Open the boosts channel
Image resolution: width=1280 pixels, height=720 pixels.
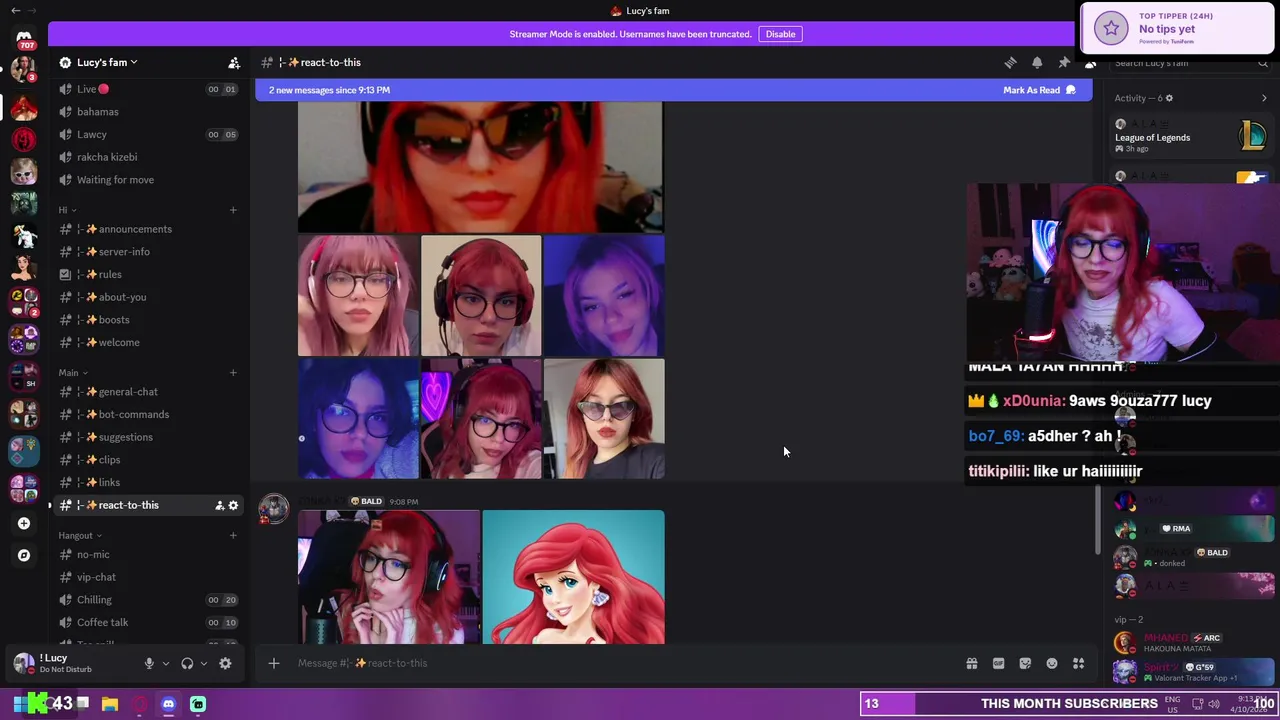[148, 320]
